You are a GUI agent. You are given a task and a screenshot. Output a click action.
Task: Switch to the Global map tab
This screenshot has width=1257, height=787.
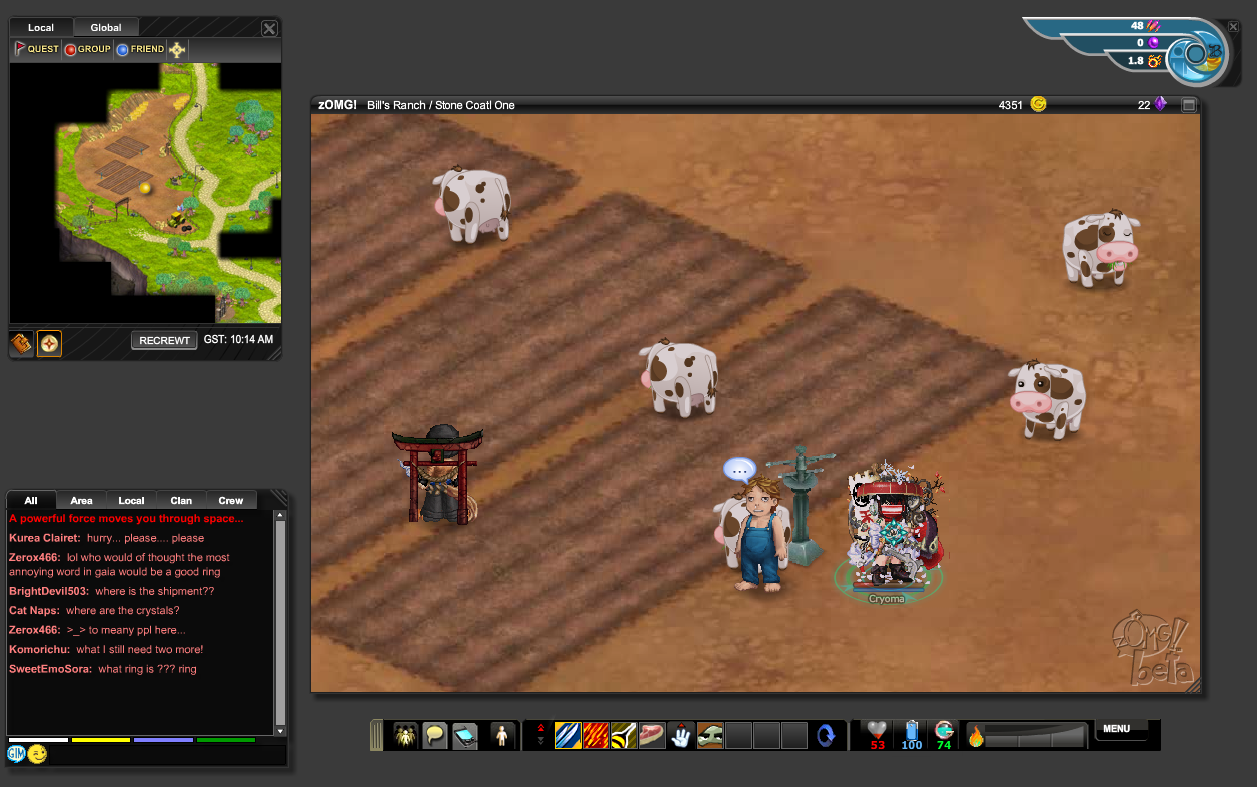click(106, 28)
